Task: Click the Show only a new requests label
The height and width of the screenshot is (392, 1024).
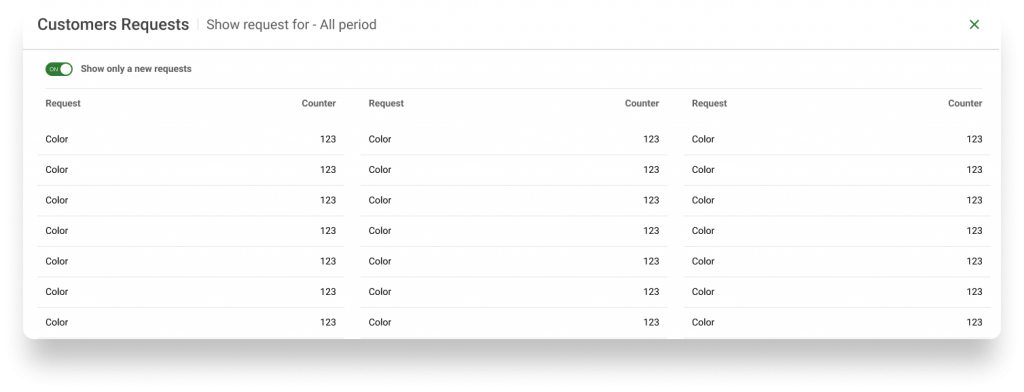Action: pos(136,69)
